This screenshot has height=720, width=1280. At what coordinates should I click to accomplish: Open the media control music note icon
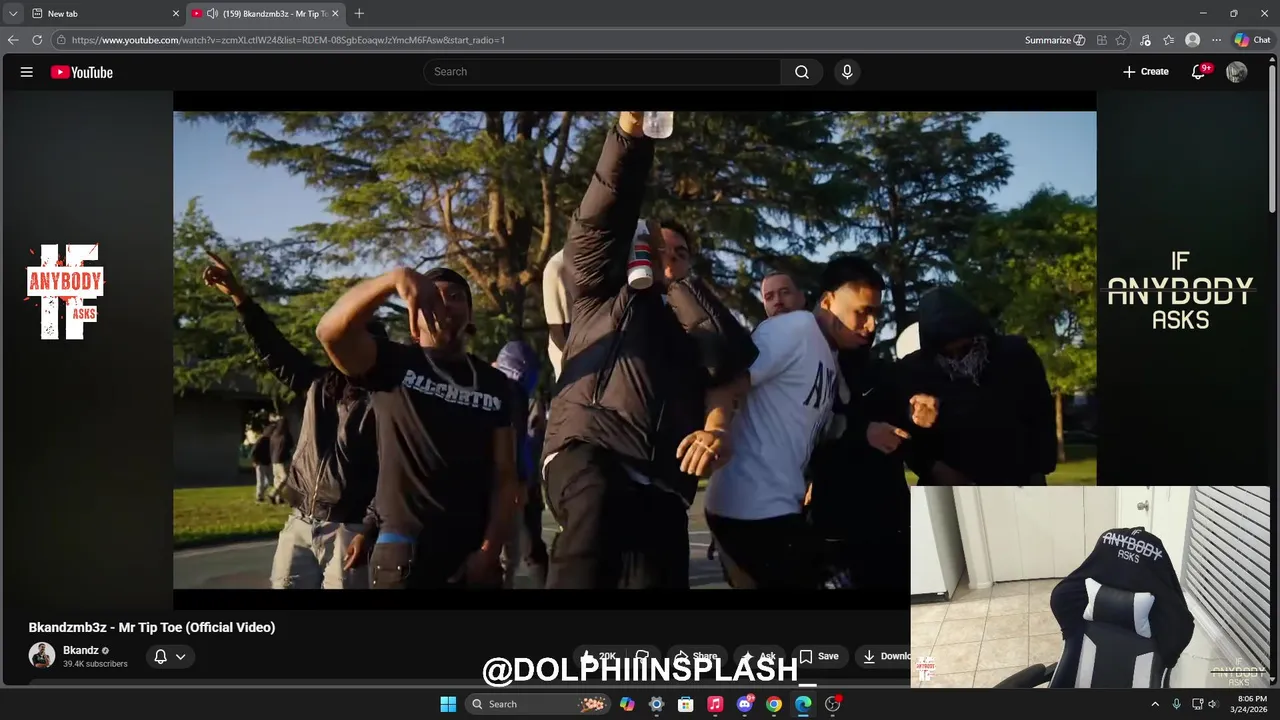tap(1145, 40)
